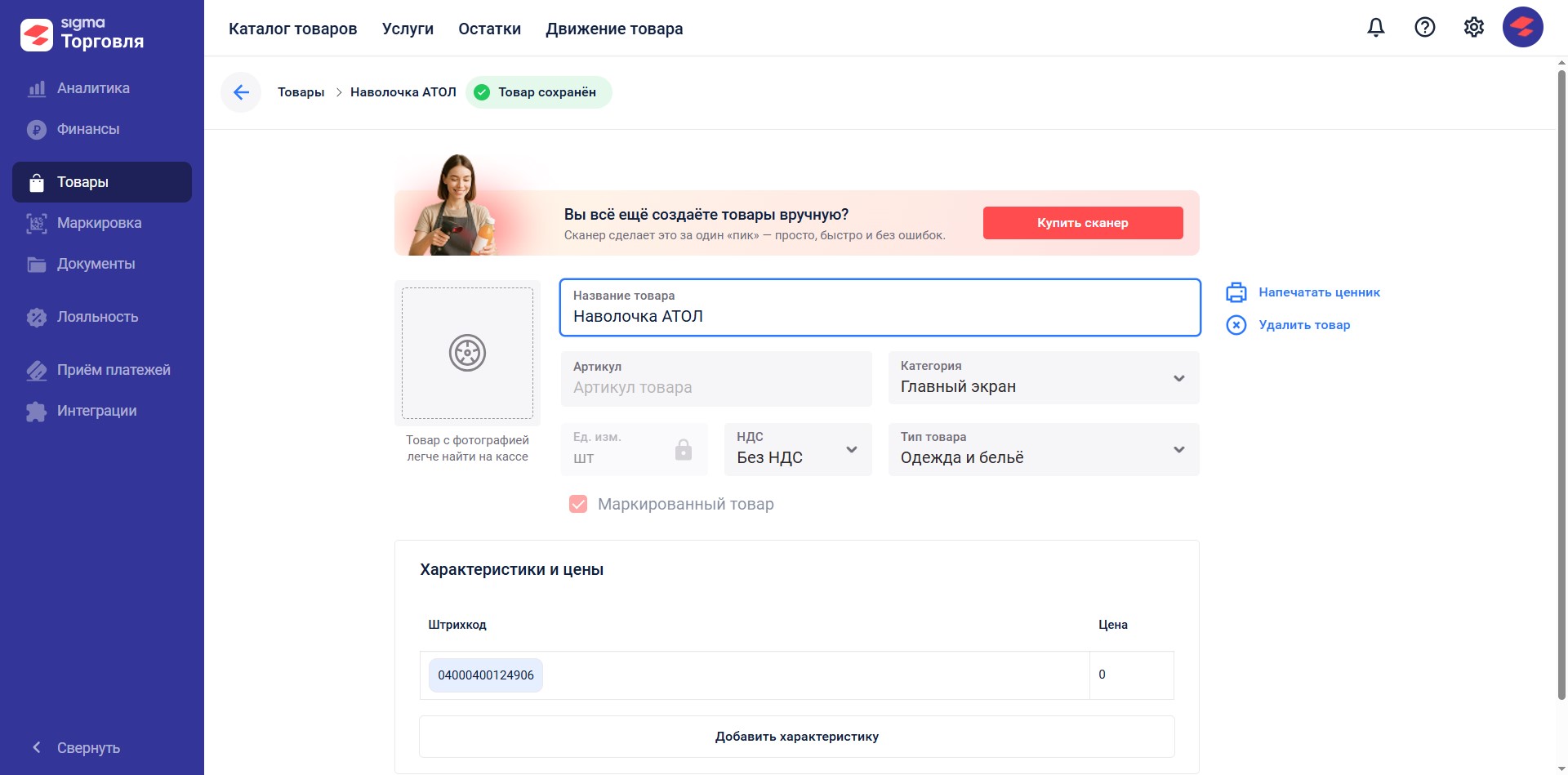
Task: Expand the Категория dropdown arrow
Action: [x=1179, y=378]
